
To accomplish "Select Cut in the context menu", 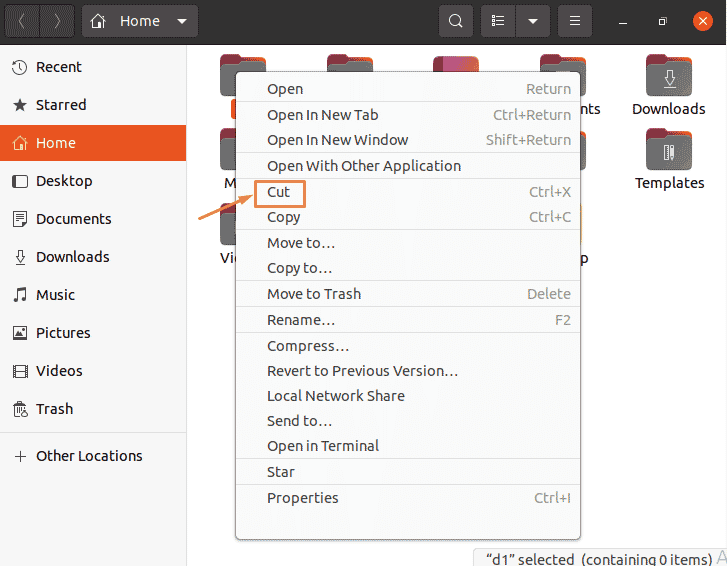I will [408, 192].
